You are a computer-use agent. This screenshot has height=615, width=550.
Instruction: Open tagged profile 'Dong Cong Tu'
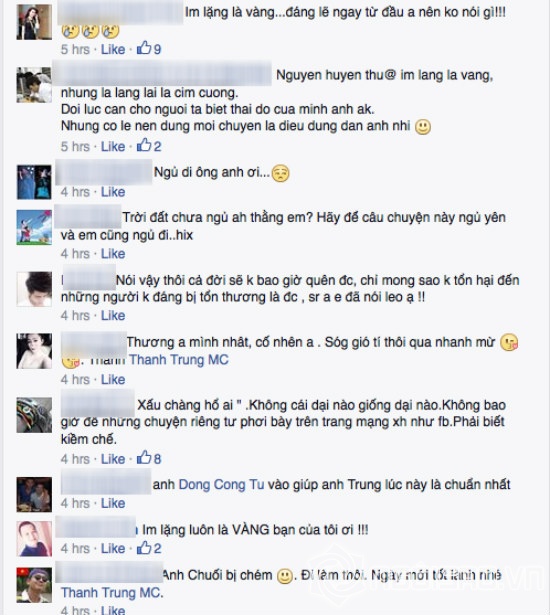tap(221, 484)
